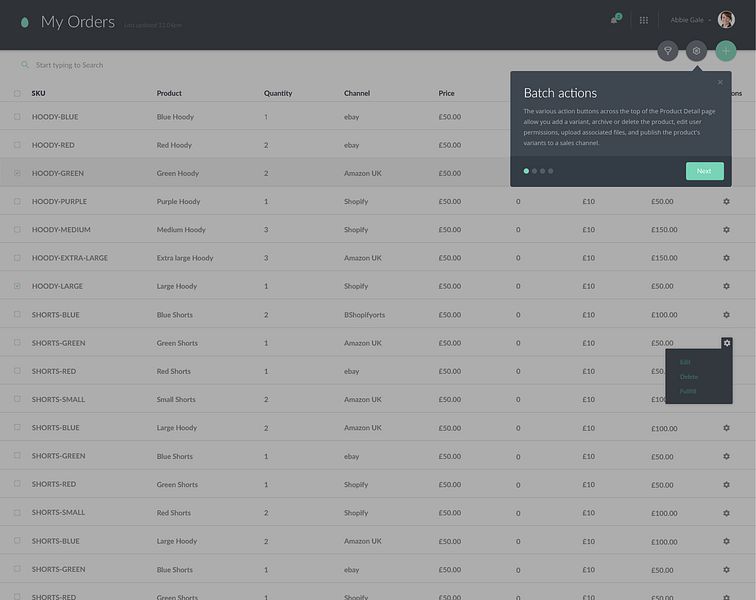Image resolution: width=756 pixels, height=600 pixels.
Task: Sort by the Product column header
Action: click(x=169, y=93)
